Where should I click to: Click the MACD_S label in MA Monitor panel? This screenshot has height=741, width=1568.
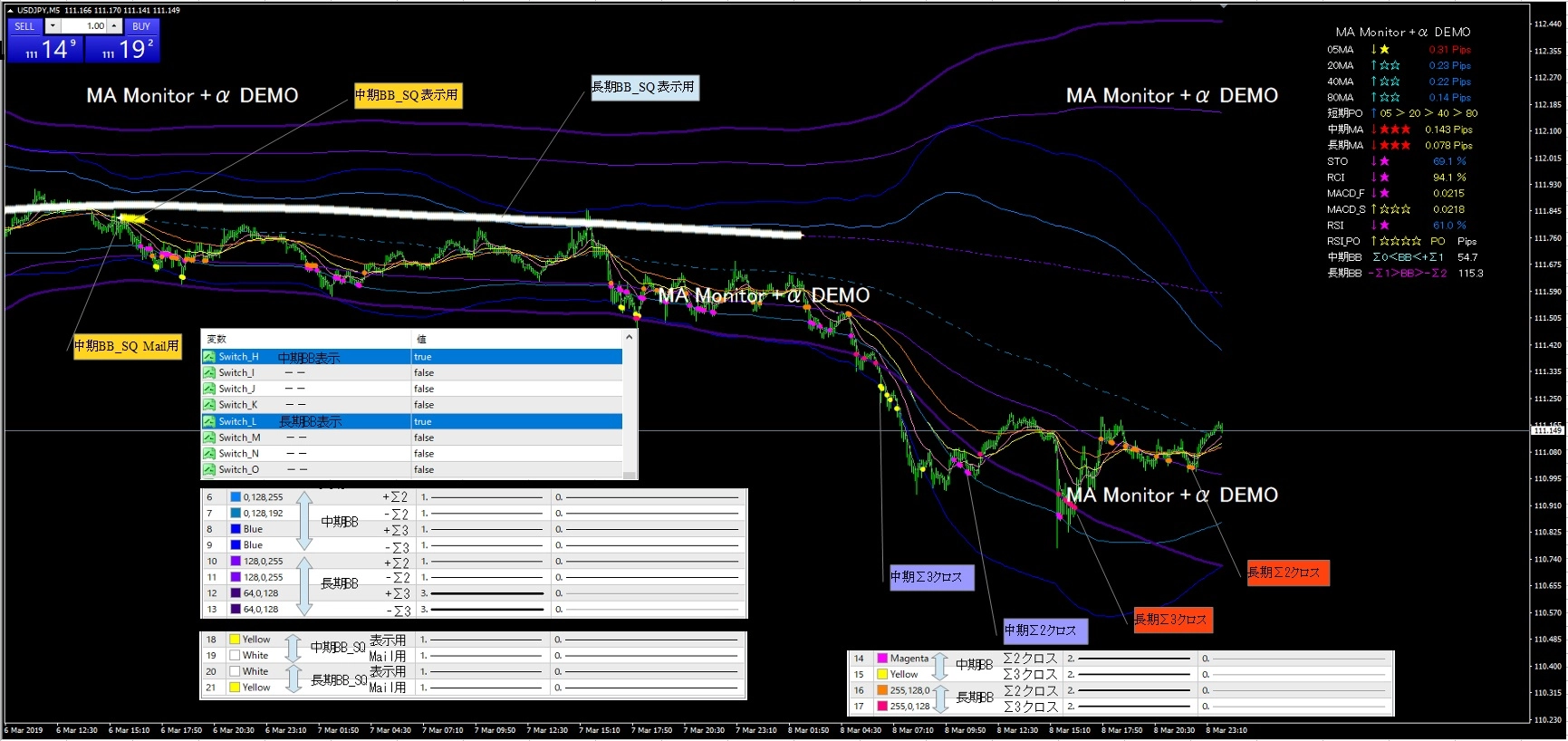1346,209
